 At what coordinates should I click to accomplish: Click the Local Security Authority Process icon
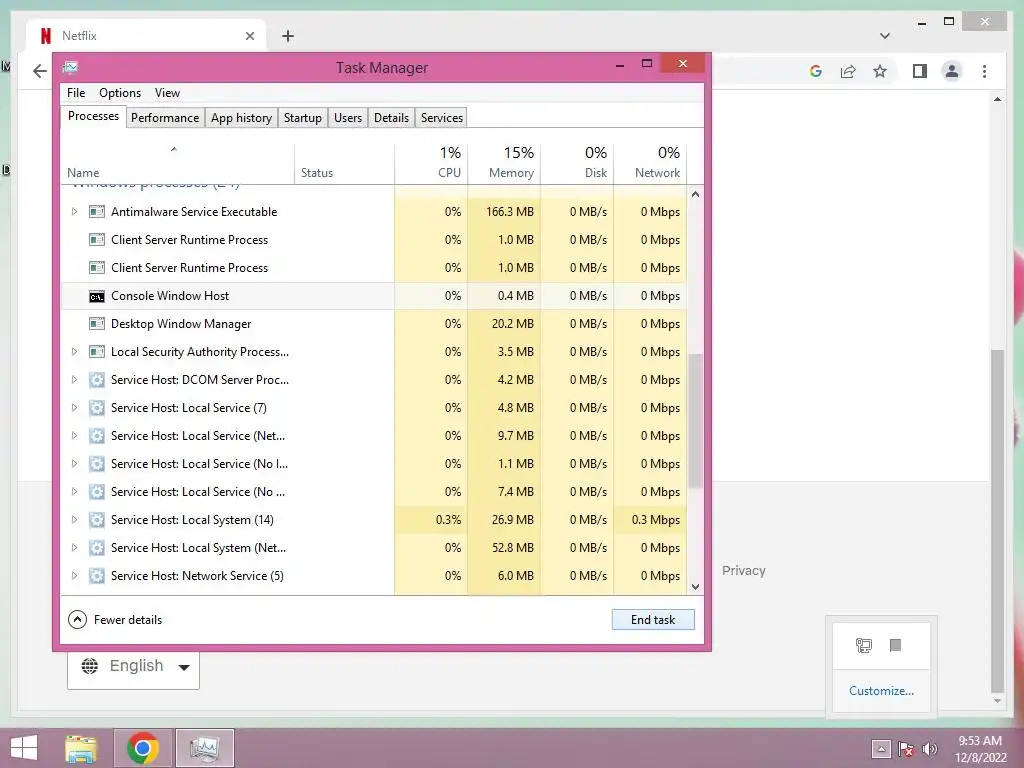97,352
